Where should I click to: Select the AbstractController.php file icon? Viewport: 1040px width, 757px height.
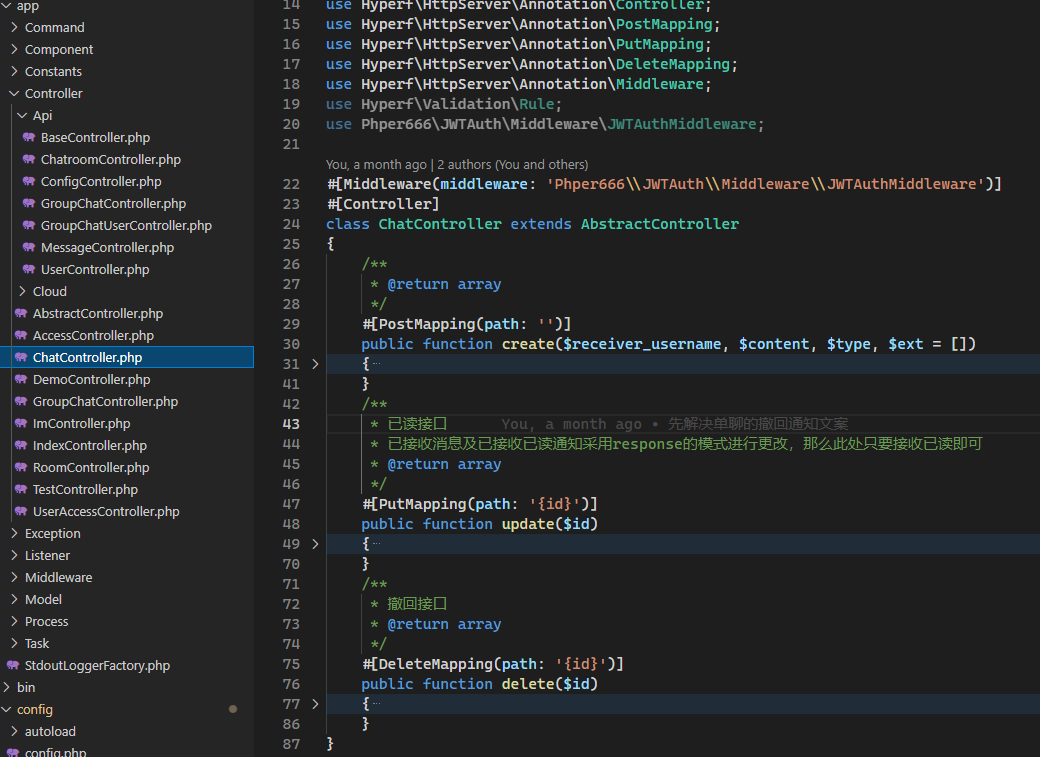point(22,313)
